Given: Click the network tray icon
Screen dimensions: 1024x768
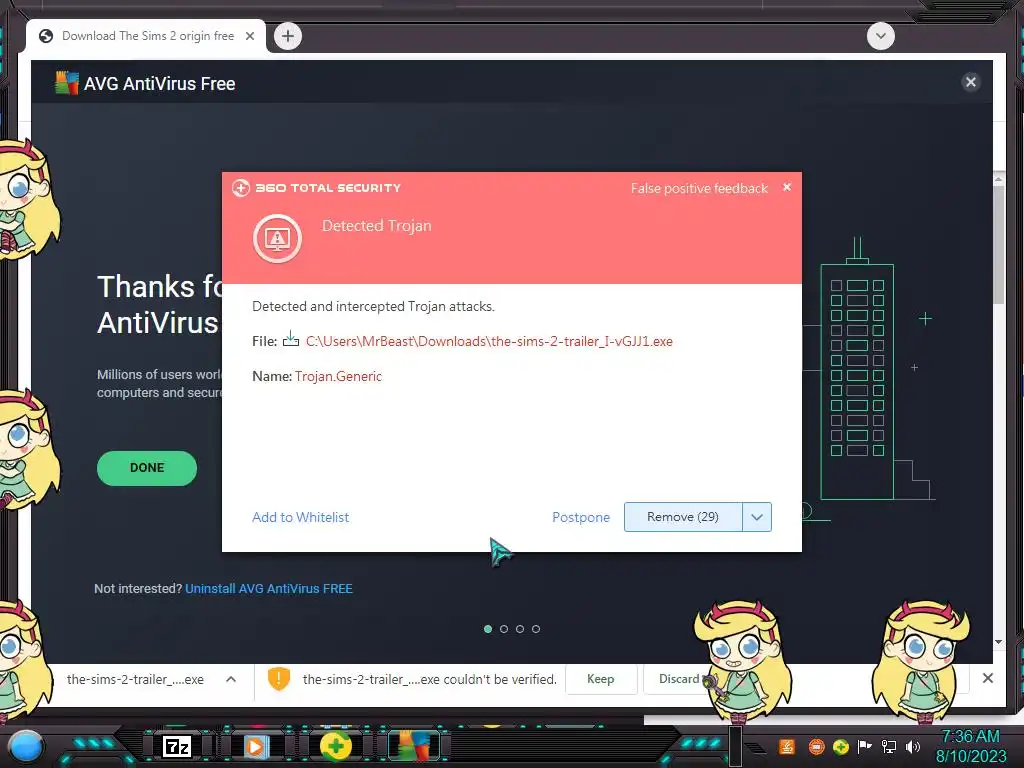Looking at the screenshot, I should point(889,746).
